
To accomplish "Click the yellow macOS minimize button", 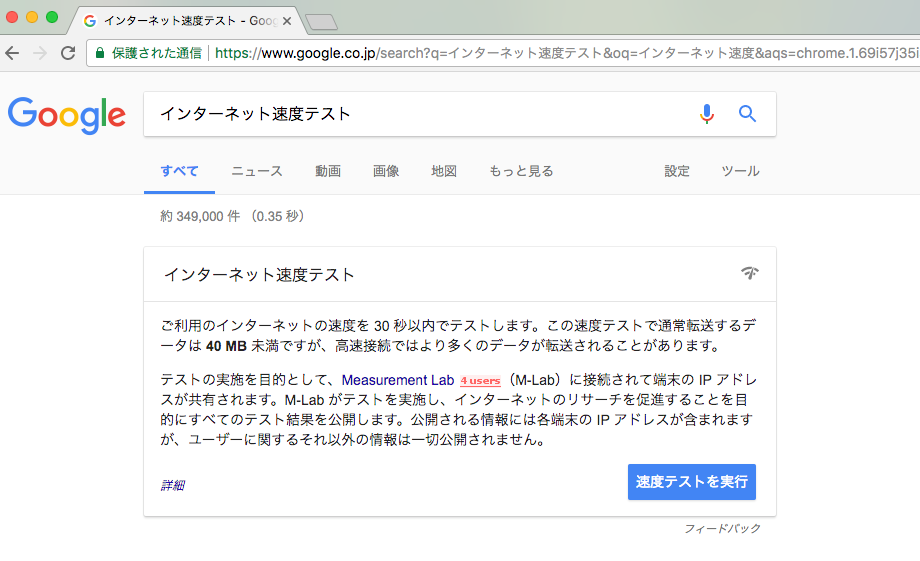I will (32, 17).
